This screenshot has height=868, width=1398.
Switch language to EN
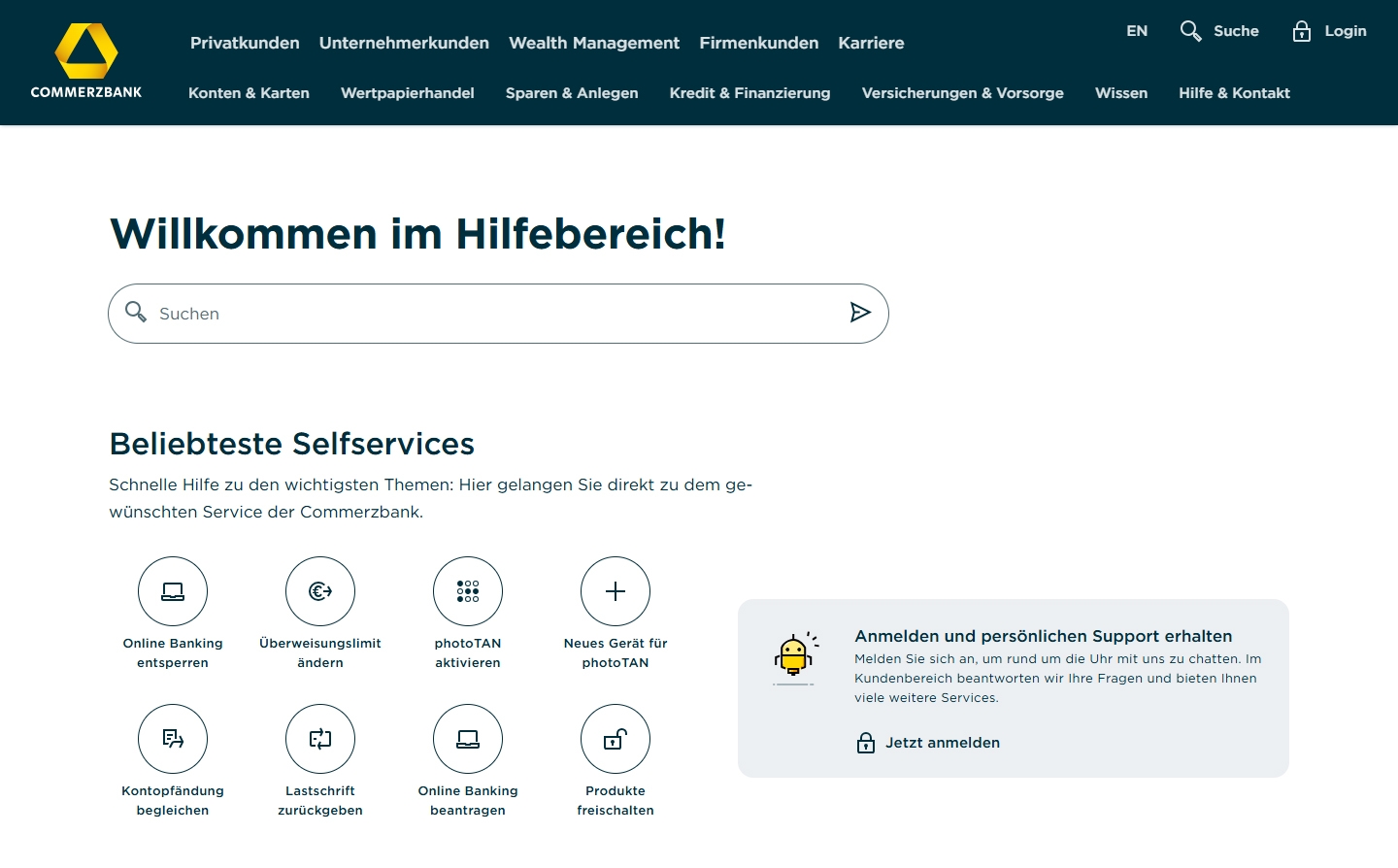[x=1137, y=31]
